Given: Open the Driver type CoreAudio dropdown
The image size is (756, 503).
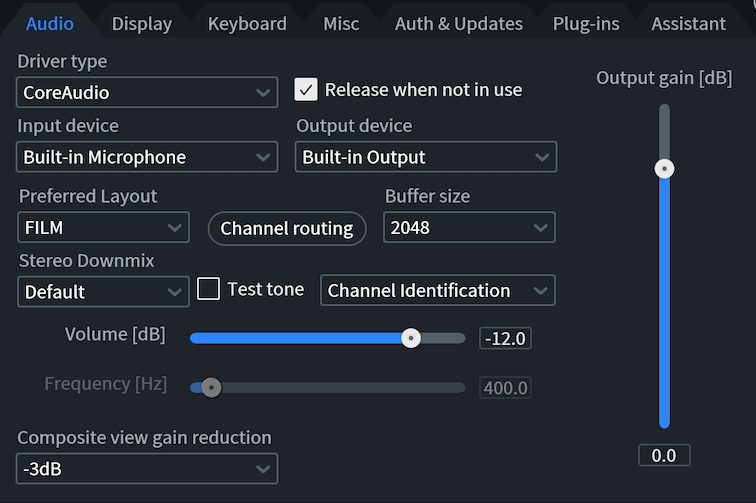Looking at the screenshot, I should click(x=147, y=92).
